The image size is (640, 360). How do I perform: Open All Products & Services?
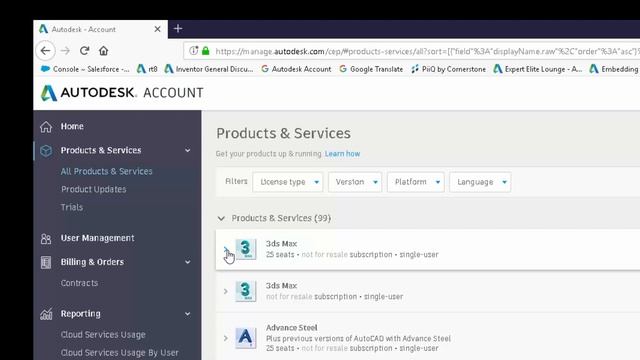click(107, 171)
